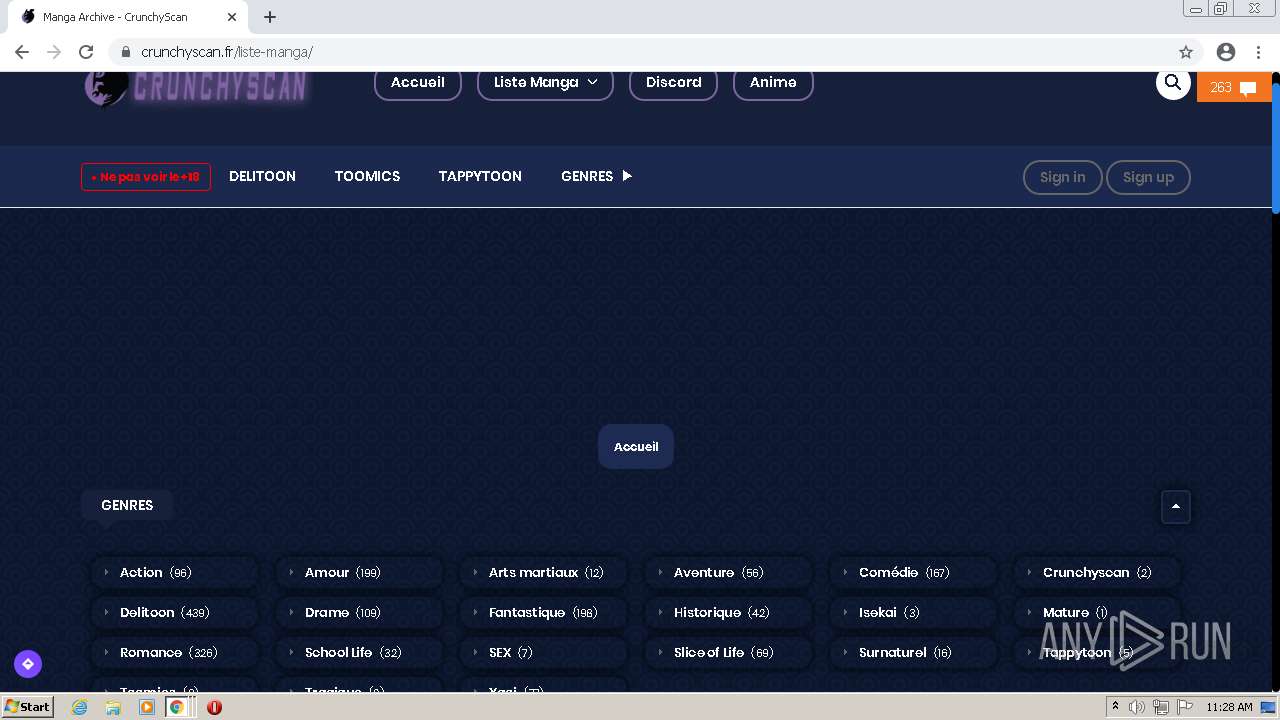Screen dimensions: 1280x720
Task: Open Internet Explorer from the taskbar
Action: [80, 707]
